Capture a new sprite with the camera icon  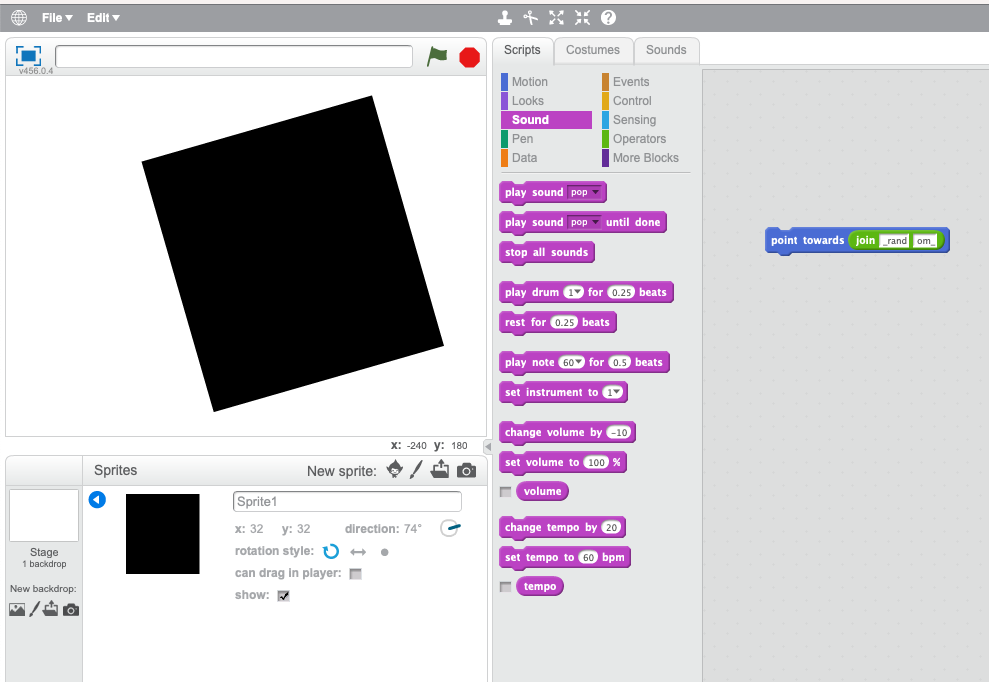[x=464, y=469]
